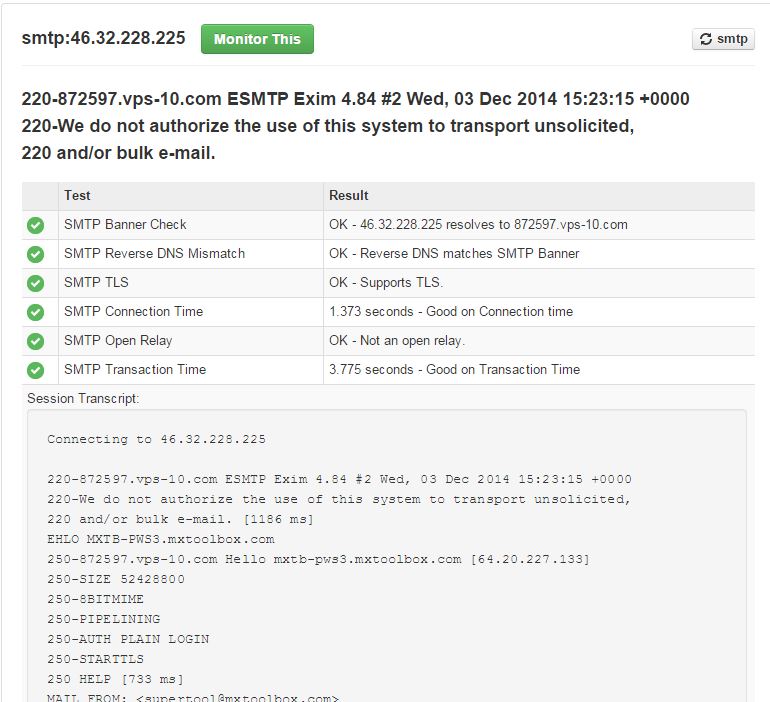
Task: Click the 'Connecting to 46.32.228.225' transcript line
Action: pyautogui.click(x=156, y=439)
